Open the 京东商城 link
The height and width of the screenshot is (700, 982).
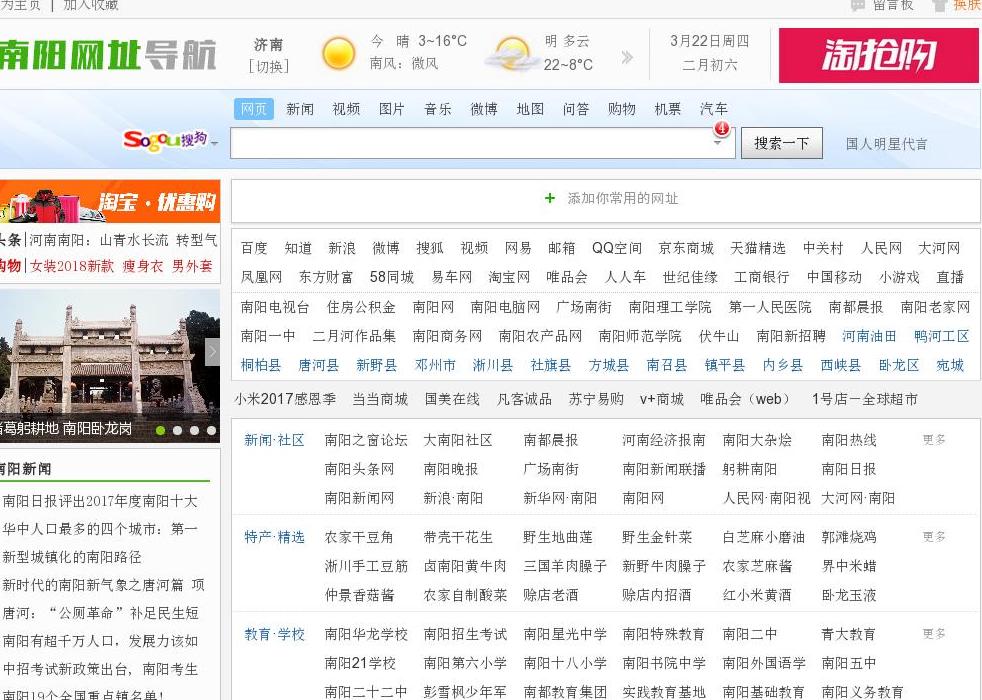click(686, 248)
